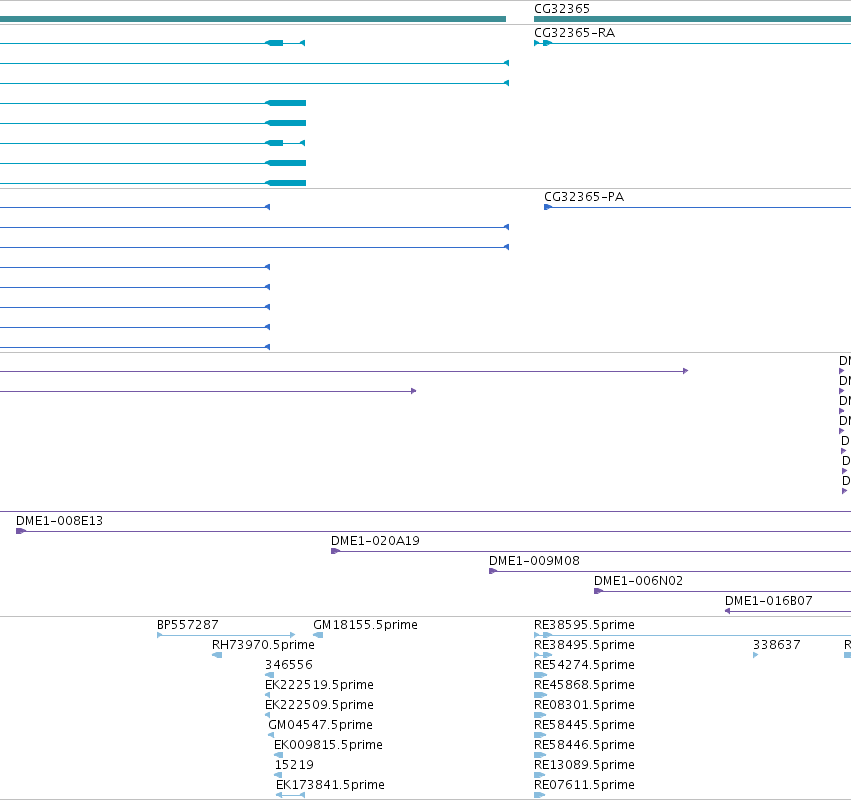Screen dimensions: 851x800
Task: Click the RE07611.5prime EST glyph
Action: point(539,796)
